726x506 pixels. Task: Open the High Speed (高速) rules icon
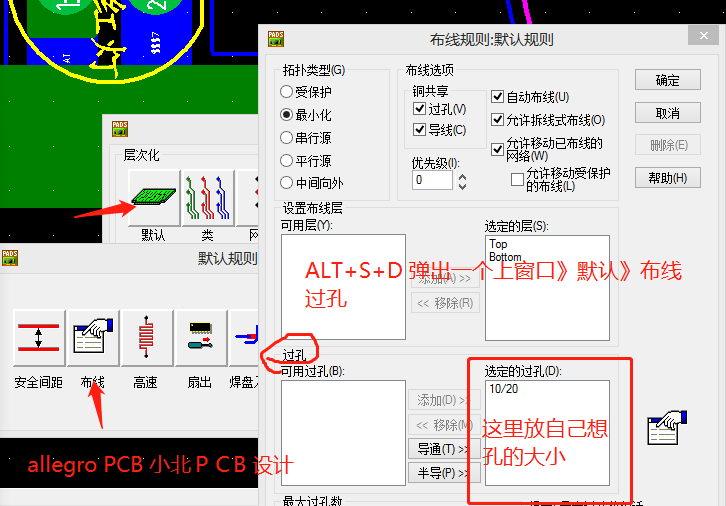(147, 338)
